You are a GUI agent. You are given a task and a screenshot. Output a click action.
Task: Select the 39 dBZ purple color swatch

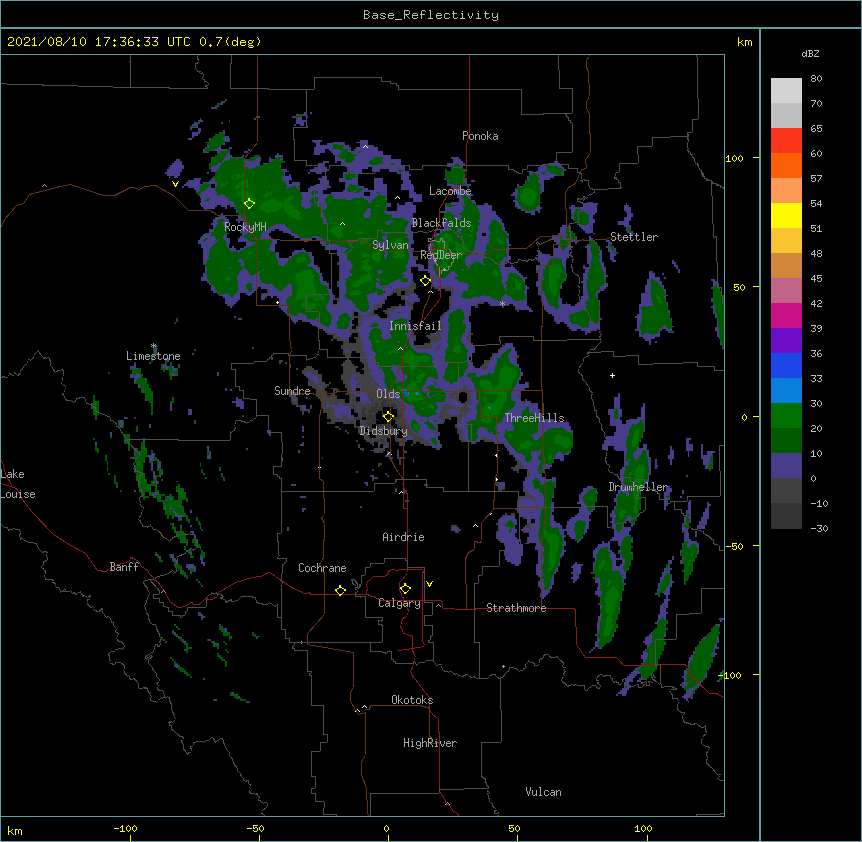pos(786,341)
